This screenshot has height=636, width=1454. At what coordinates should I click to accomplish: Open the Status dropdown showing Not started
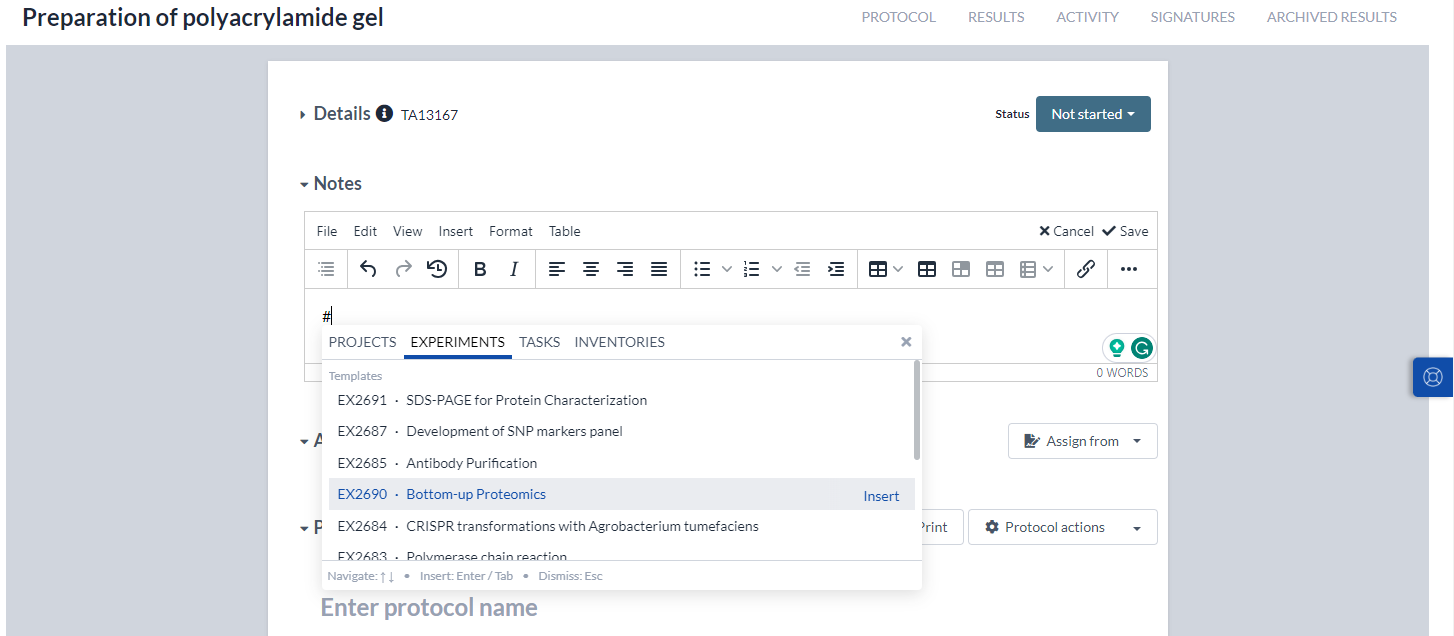point(1092,113)
